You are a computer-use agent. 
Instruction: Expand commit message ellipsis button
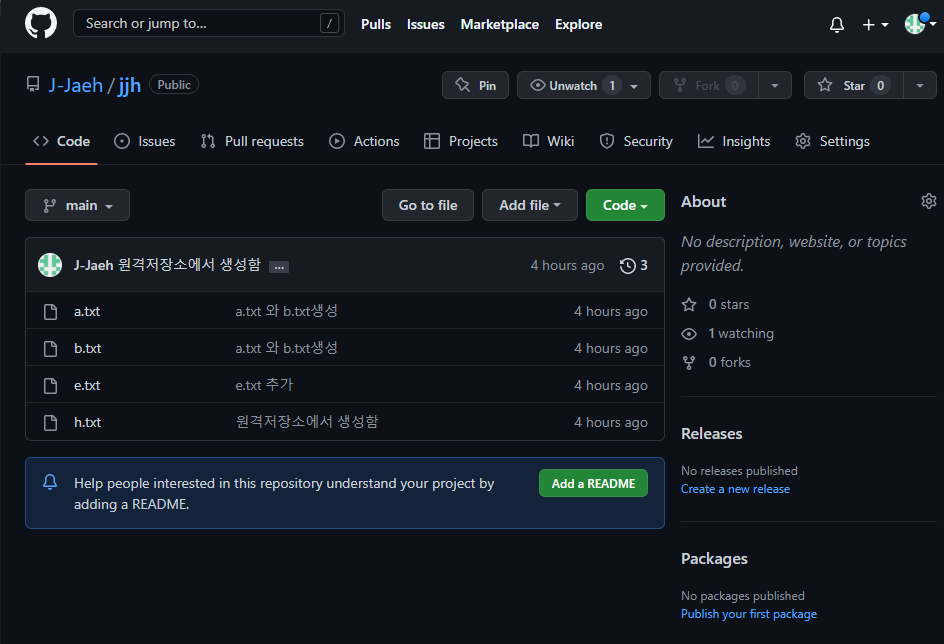279,267
